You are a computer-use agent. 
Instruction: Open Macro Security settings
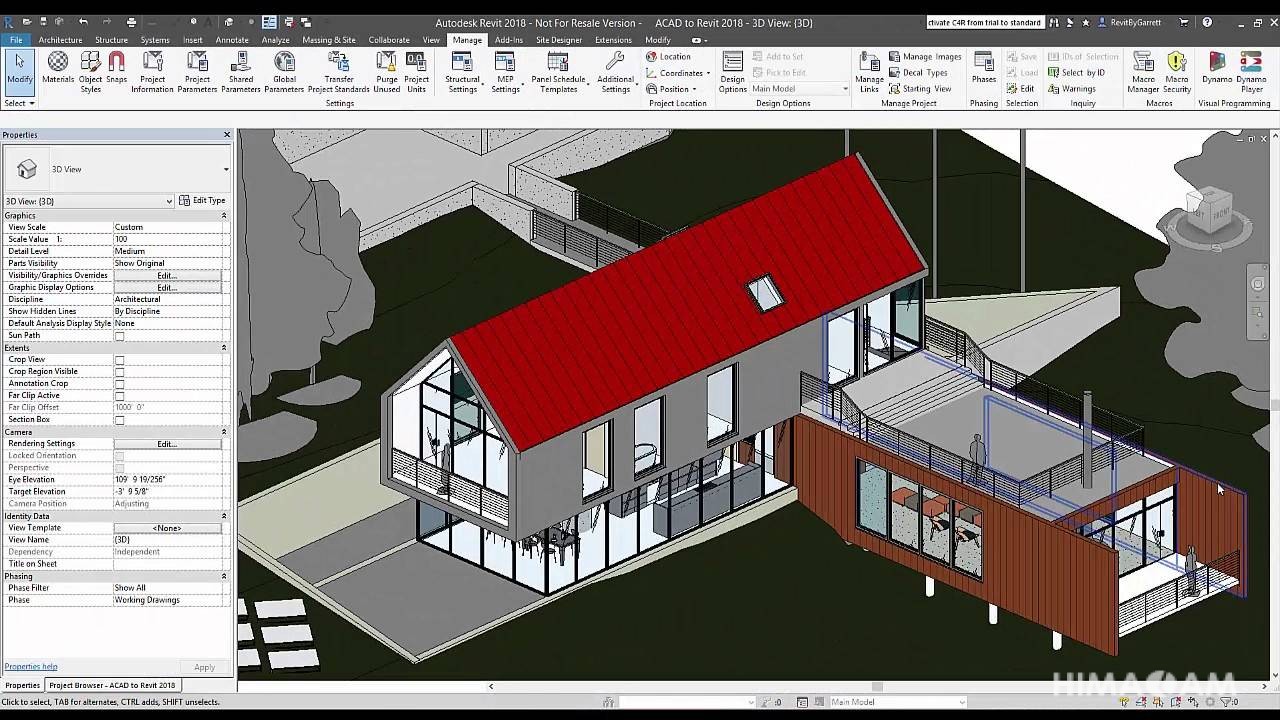click(1177, 72)
